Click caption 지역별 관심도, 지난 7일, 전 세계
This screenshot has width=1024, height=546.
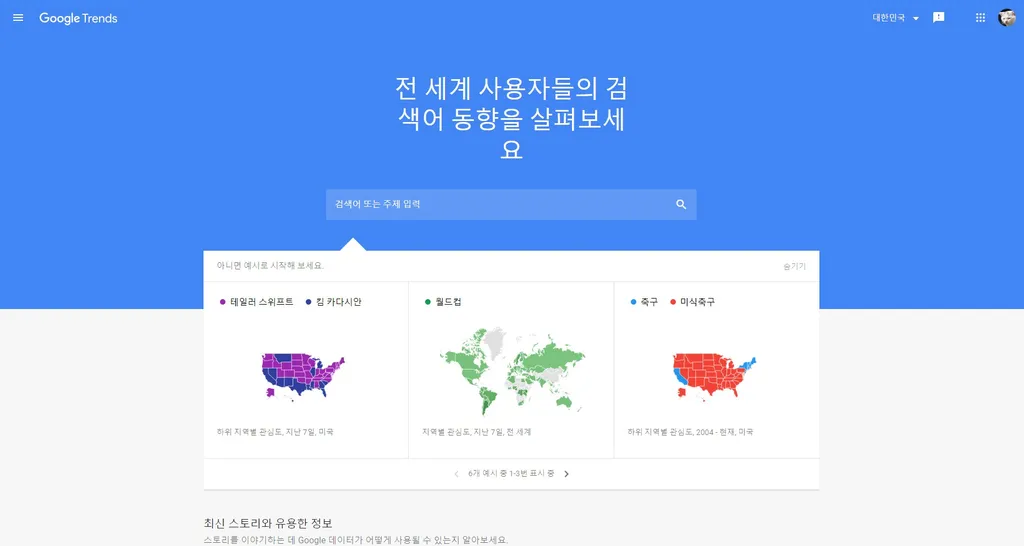click(476, 432)
